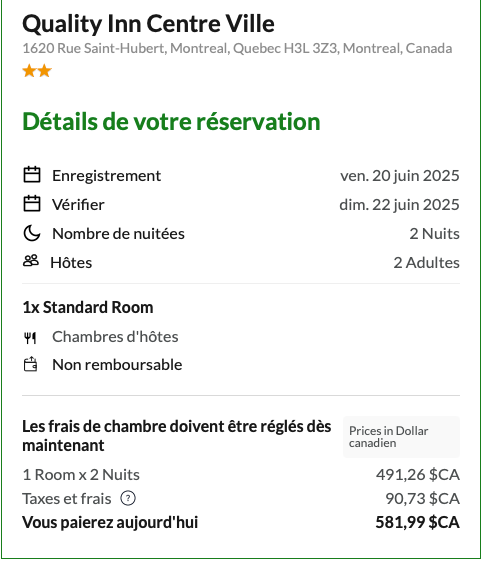Click the Prices in Dollar canadien badge
The height and width of the screenshot is (562, 488).
pyautogui.click(x=401, y=438)
